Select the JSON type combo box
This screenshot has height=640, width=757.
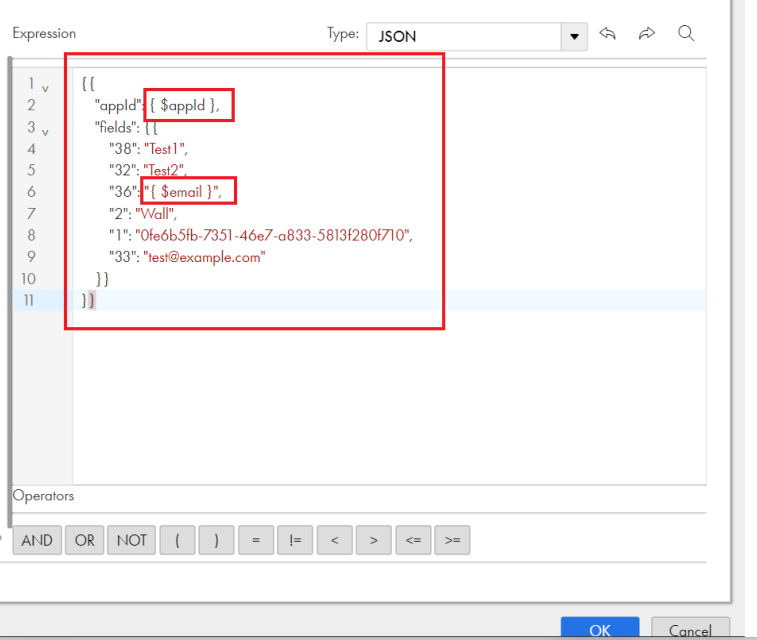[x=477, y=37]
